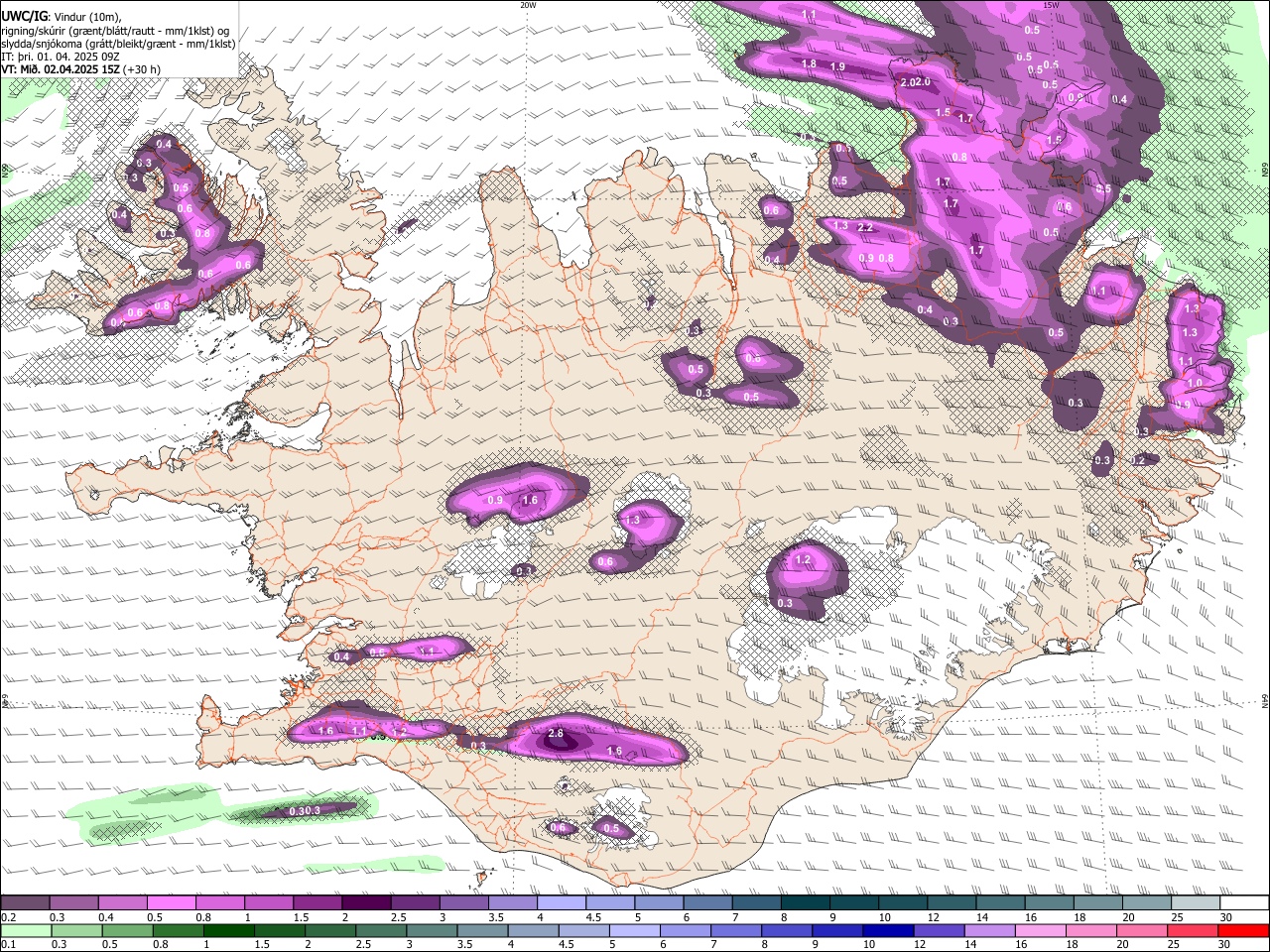This screenshot has width=1270, height=952.
Task: Click the '2.8' precipitation value in the south
Action: click(556, 734)
